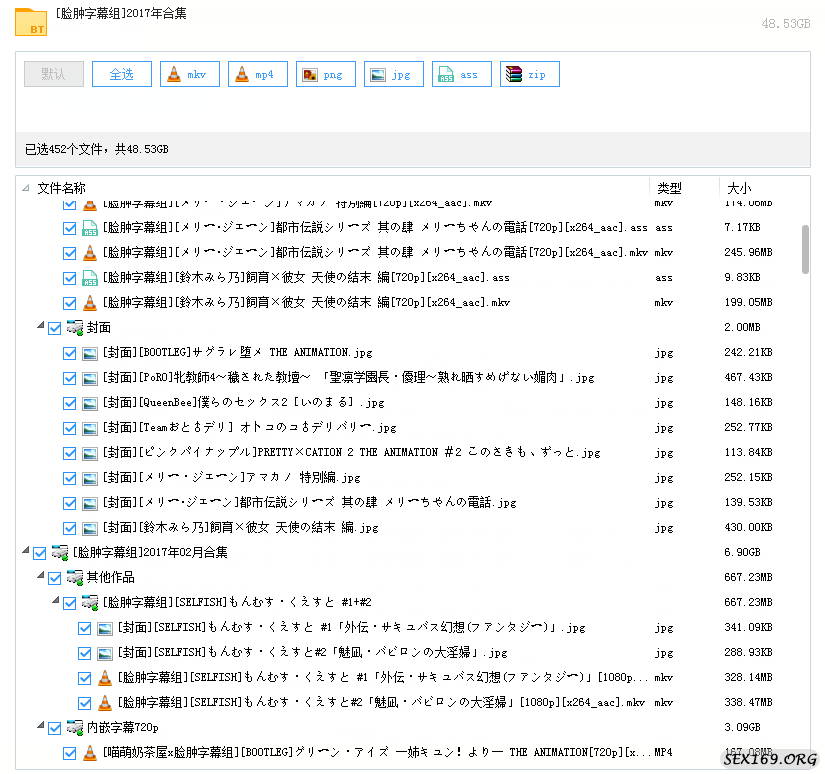Click the ass subtitle filter icon
Viewport: 825px width, 774px height.
point(446,75)
